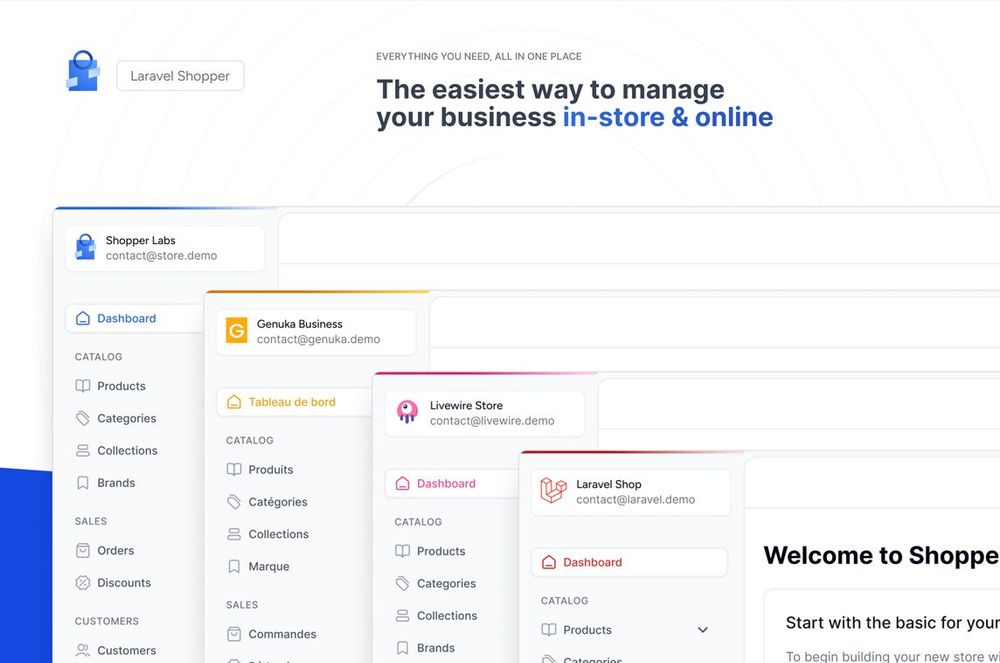
Task: Click the 'EVERYTHING YOU NEED, ALL IN ONE PLACE' tagline
Action: [x=478, y=56]
